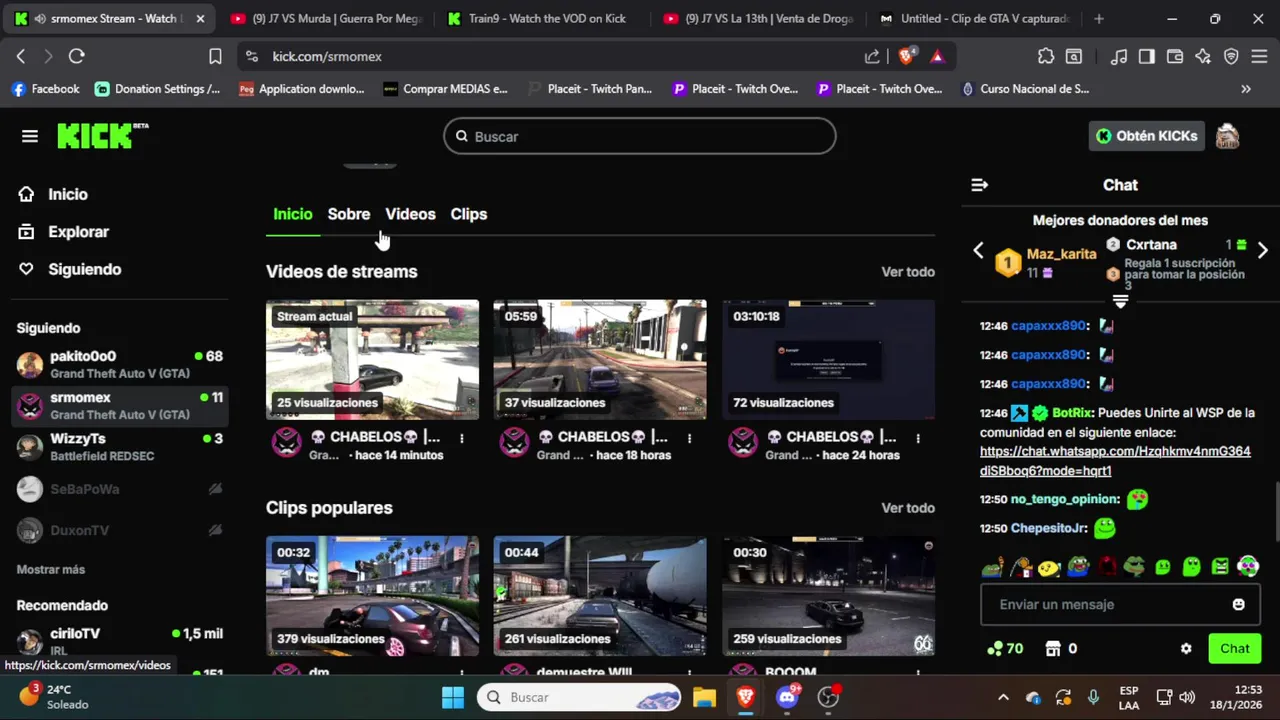Insert the yellow lemon emote from quick emotes
The height and width of the screenshot is (720, 1280).
tap(1048, 567)
